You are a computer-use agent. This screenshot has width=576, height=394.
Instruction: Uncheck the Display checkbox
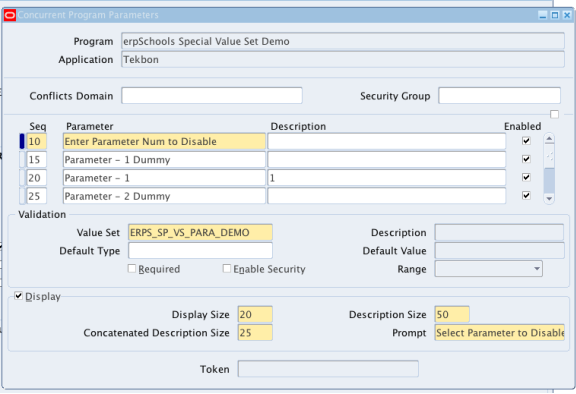(18, 296)
